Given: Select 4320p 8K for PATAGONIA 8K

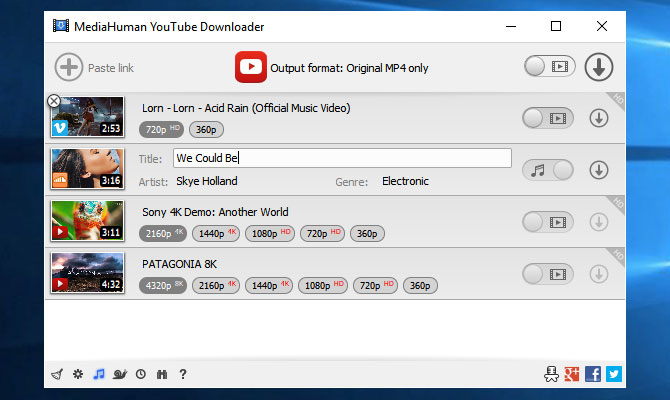Looking at the screenshot, I should [x=163, y=285].
